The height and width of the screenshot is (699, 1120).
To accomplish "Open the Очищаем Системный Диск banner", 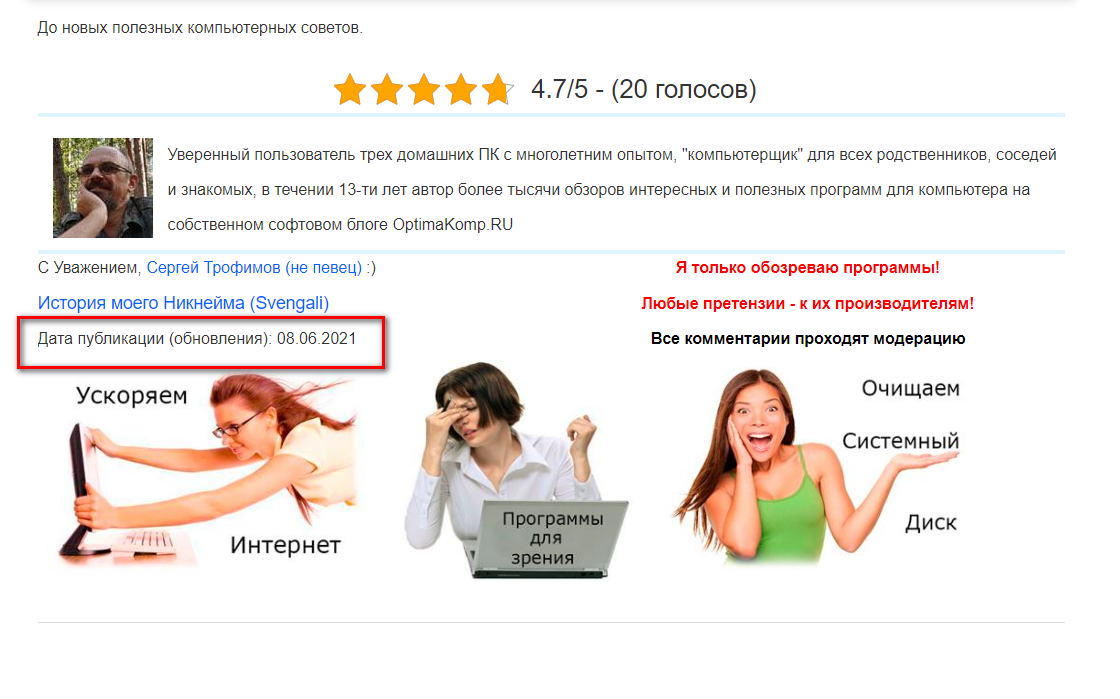I will point(816,466).
